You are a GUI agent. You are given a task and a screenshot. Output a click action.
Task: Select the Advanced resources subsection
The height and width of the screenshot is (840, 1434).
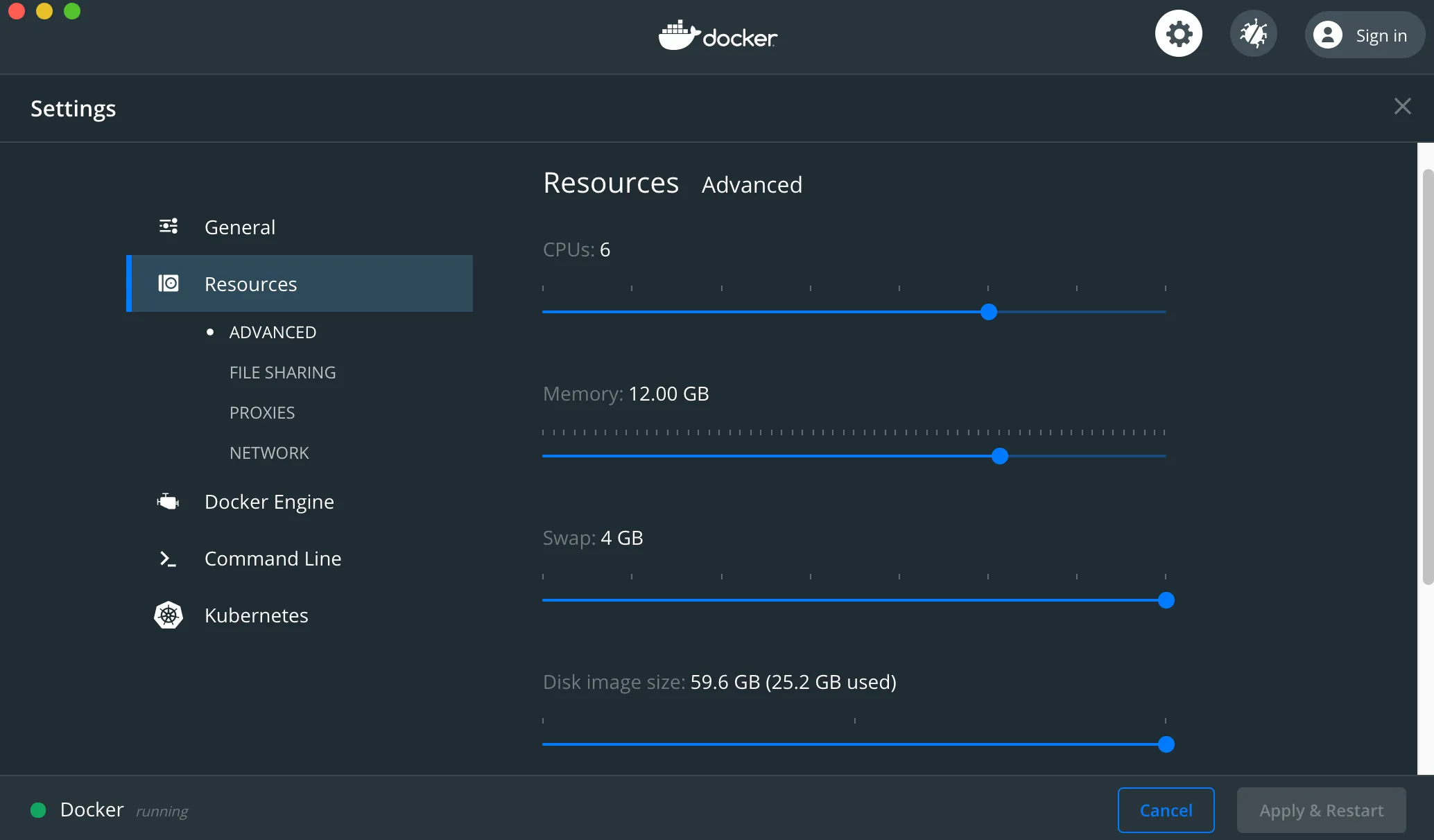click(x=273, y=332)
